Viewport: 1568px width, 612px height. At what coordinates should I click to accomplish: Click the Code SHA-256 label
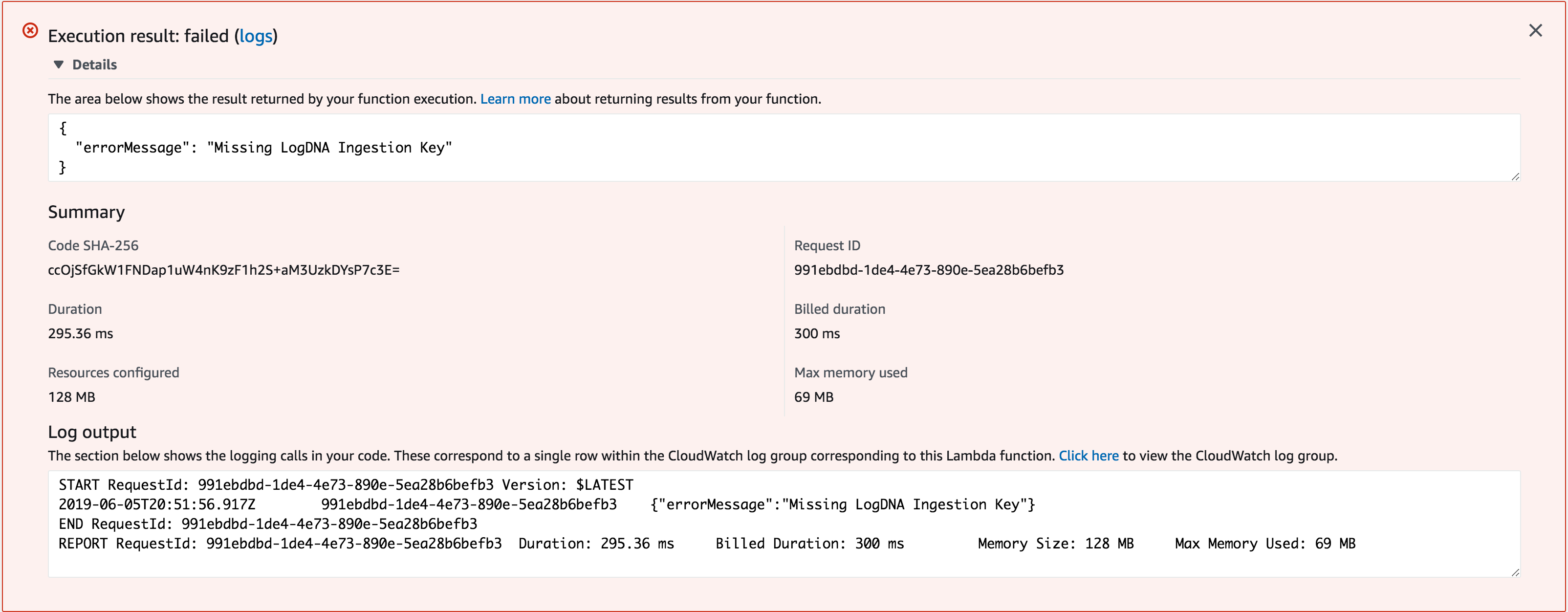tap(93, 245)
